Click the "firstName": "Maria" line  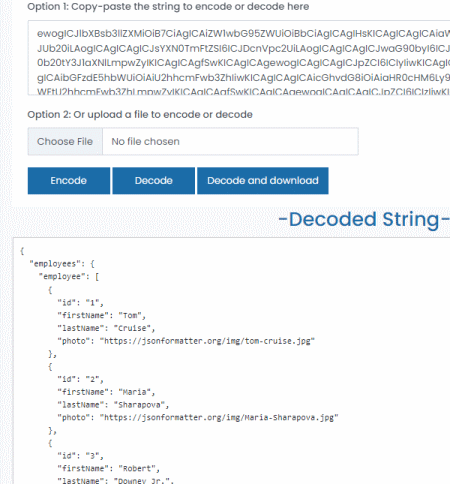(x=106, y=392)
